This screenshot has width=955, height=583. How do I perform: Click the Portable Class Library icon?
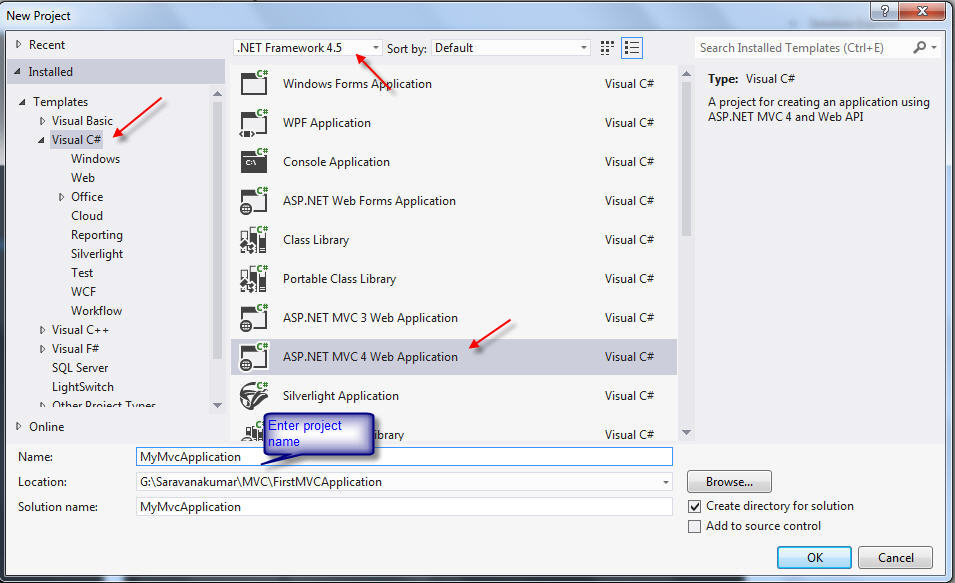[x=254, y=278]
